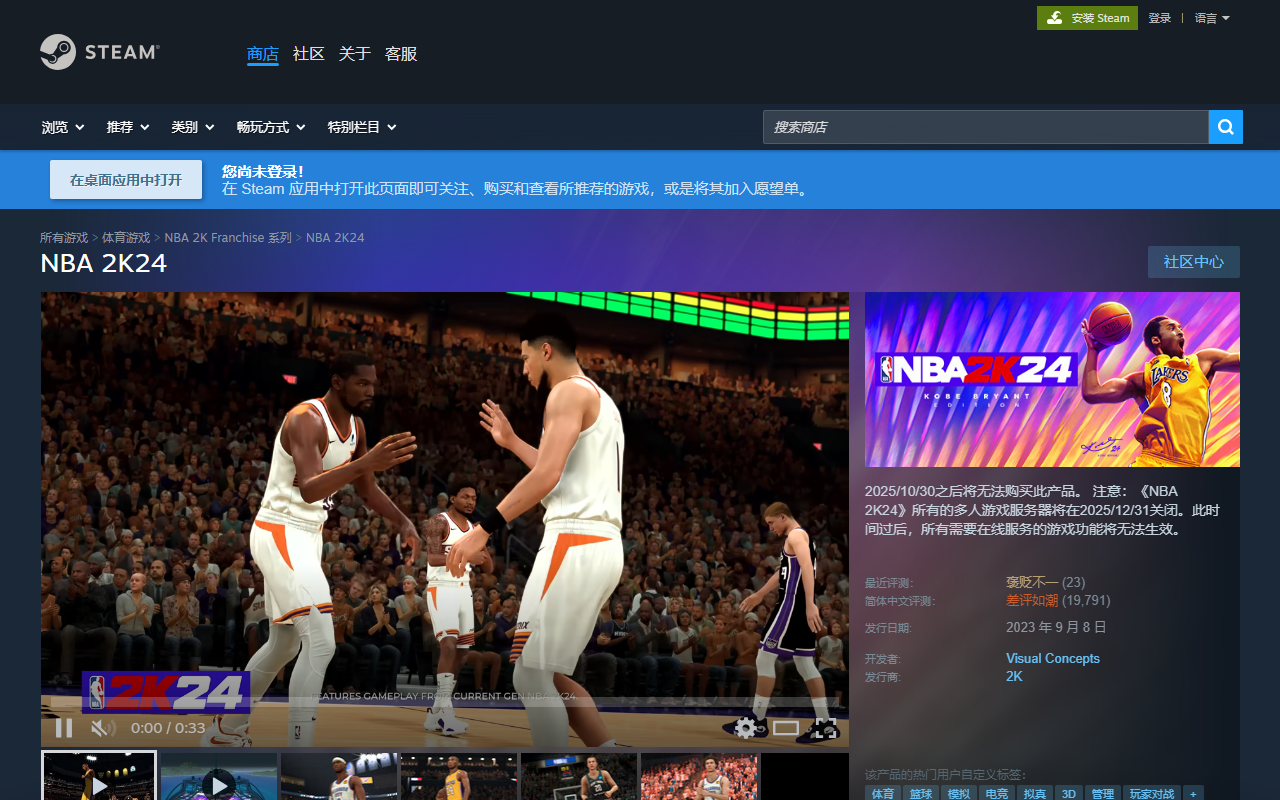Unmute the video sound icon
The image size is (1280, 800).
click(x=103, y=728)
